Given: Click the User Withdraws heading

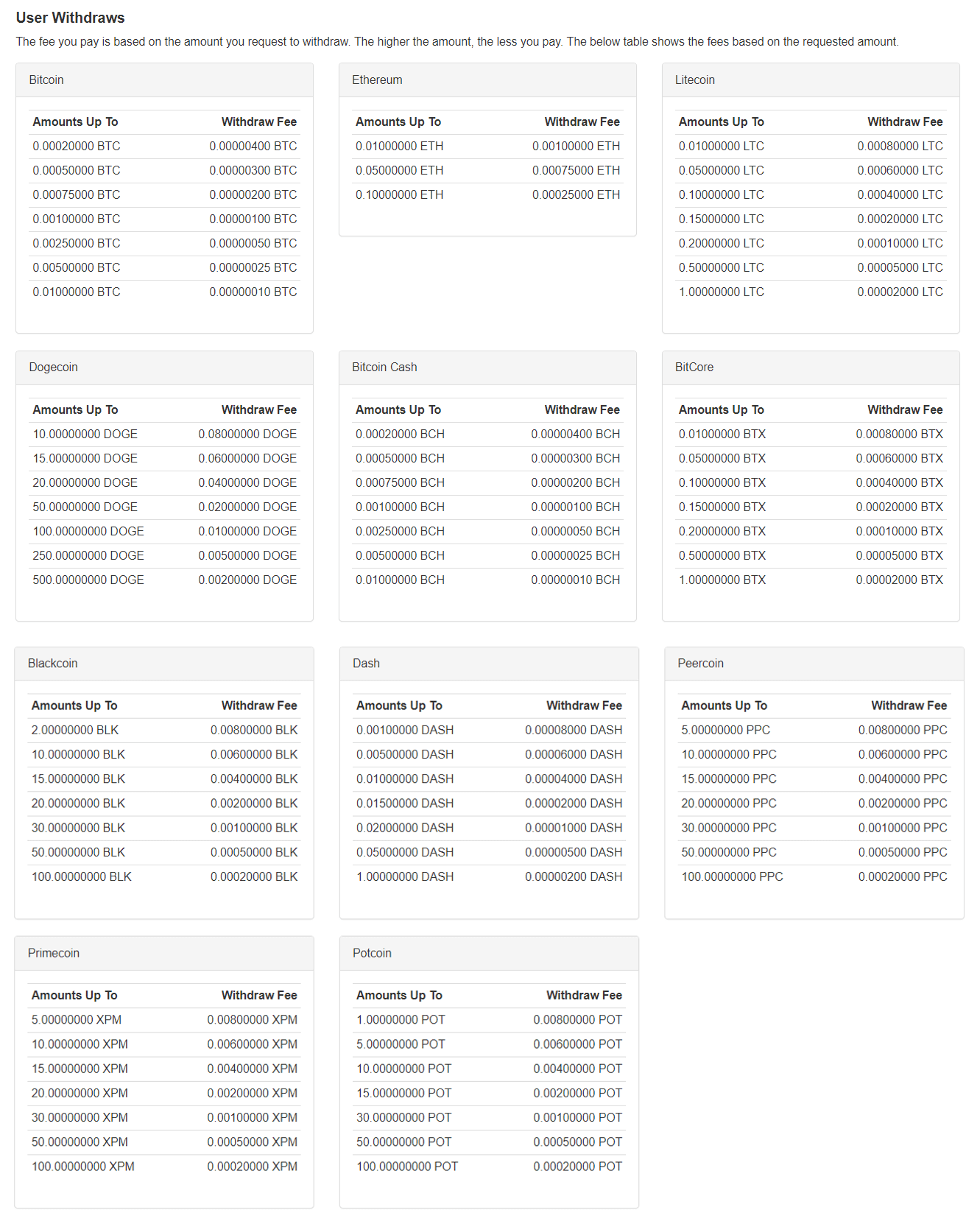Looking at the screenshot, I should [x=71, y=18].
